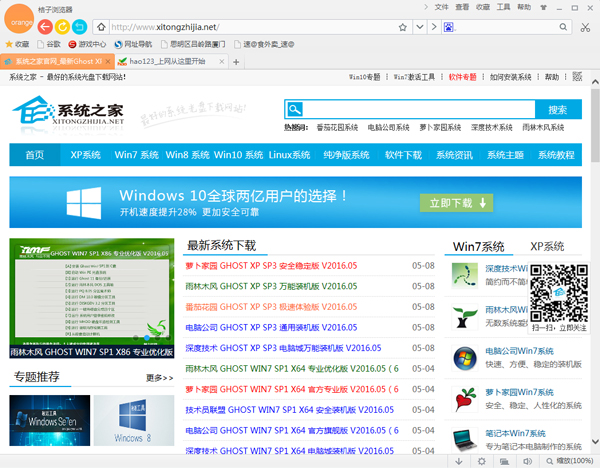Open downloads from the status bar arrow
The height and width of the screenshot is (468, 600).
(457, 461)
